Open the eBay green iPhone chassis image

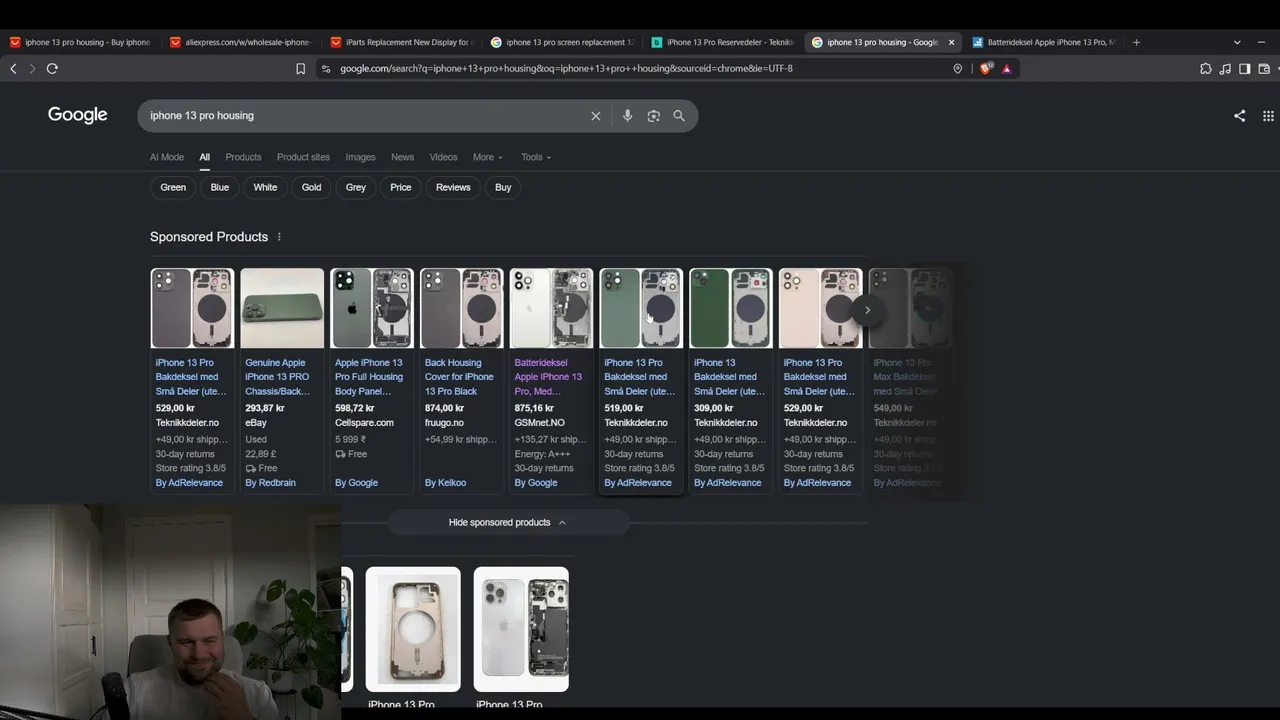pos(282,308)
